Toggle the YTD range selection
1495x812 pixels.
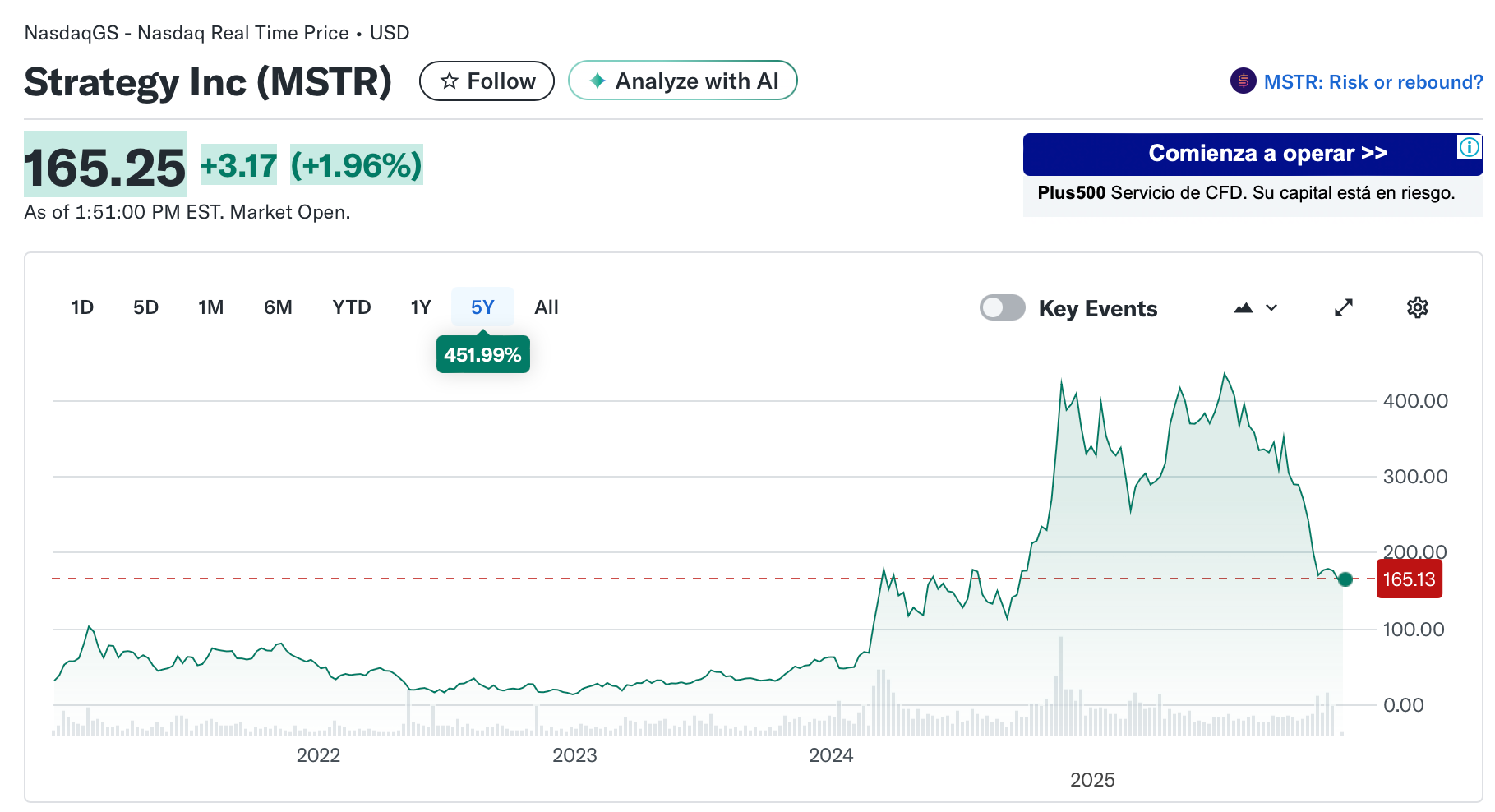click(x=351, y=307)
